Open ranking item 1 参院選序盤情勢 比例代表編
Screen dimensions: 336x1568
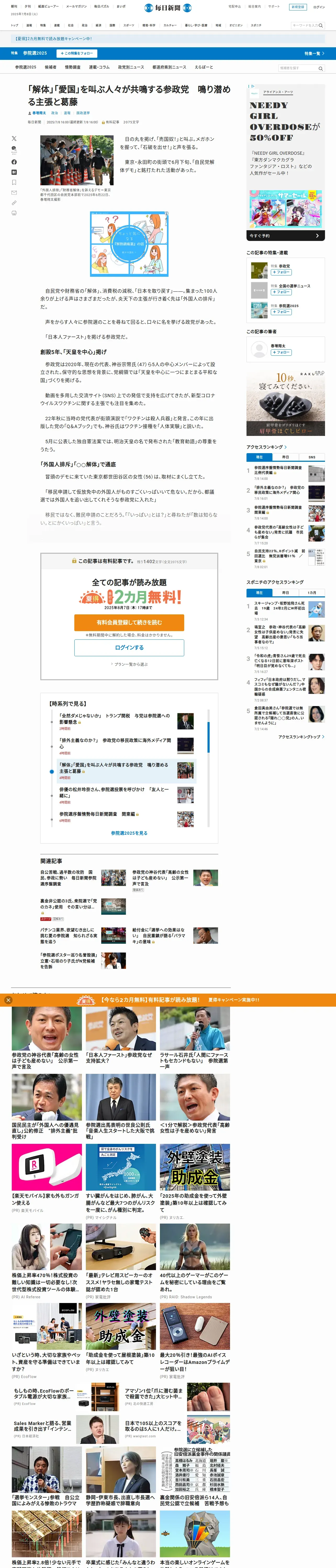click(278, 470)
